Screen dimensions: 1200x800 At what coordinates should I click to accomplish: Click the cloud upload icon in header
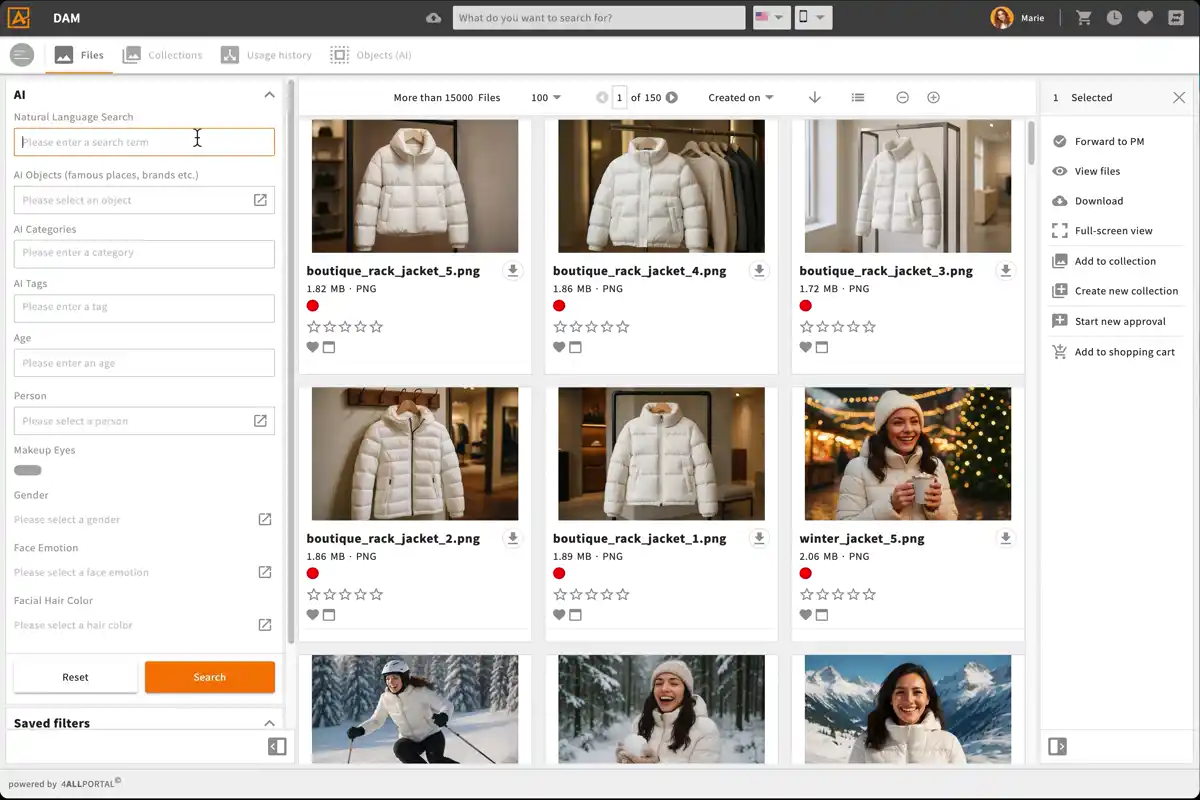pos(433,18)
